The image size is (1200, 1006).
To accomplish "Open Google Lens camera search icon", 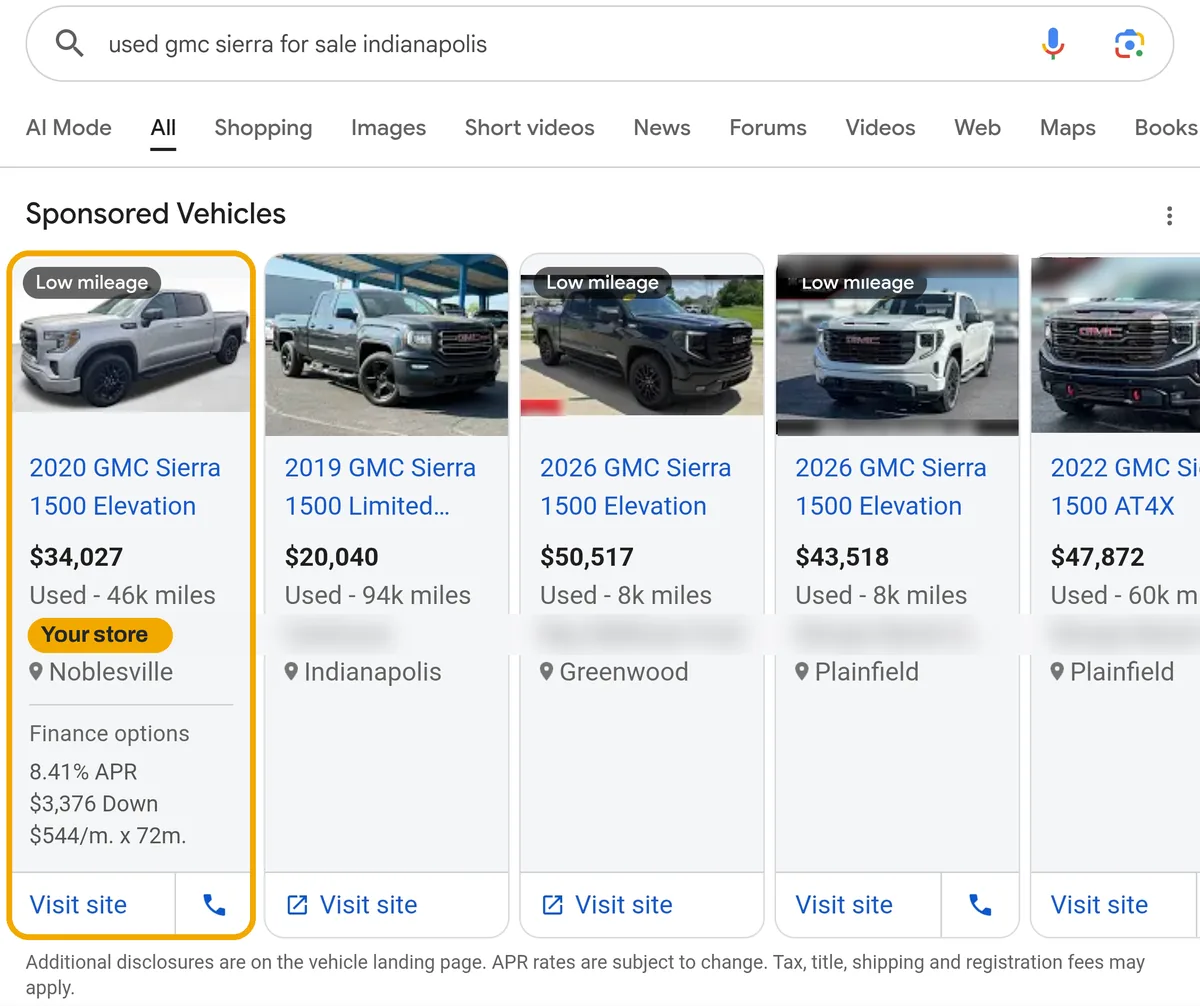I will [1129, 44].
